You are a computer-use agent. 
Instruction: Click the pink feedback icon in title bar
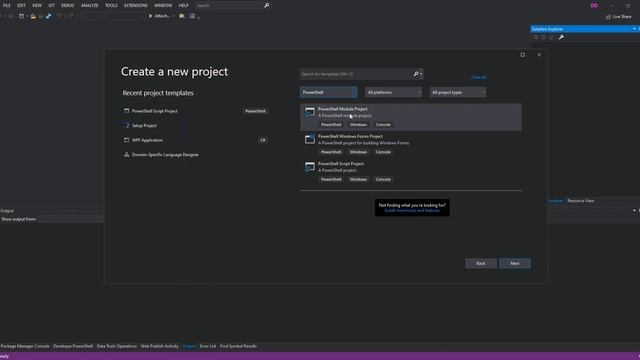click(594, 5)
